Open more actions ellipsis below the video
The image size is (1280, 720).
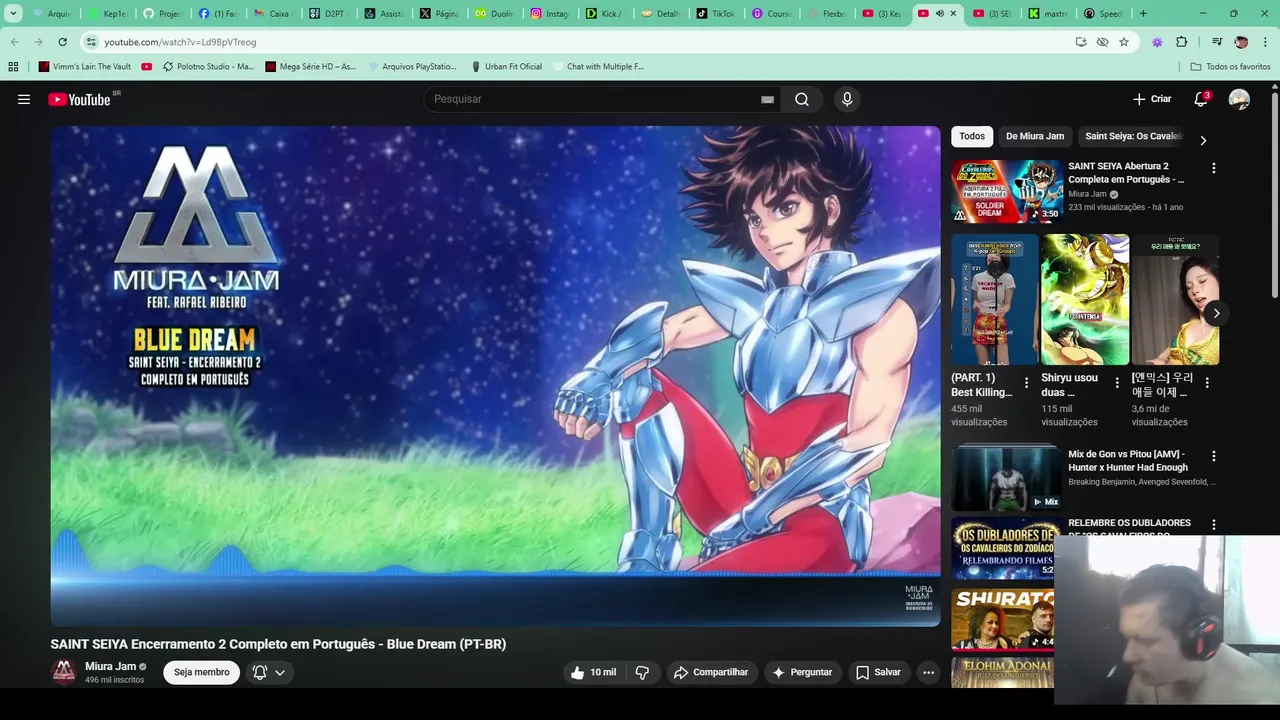tap(928, 672)
